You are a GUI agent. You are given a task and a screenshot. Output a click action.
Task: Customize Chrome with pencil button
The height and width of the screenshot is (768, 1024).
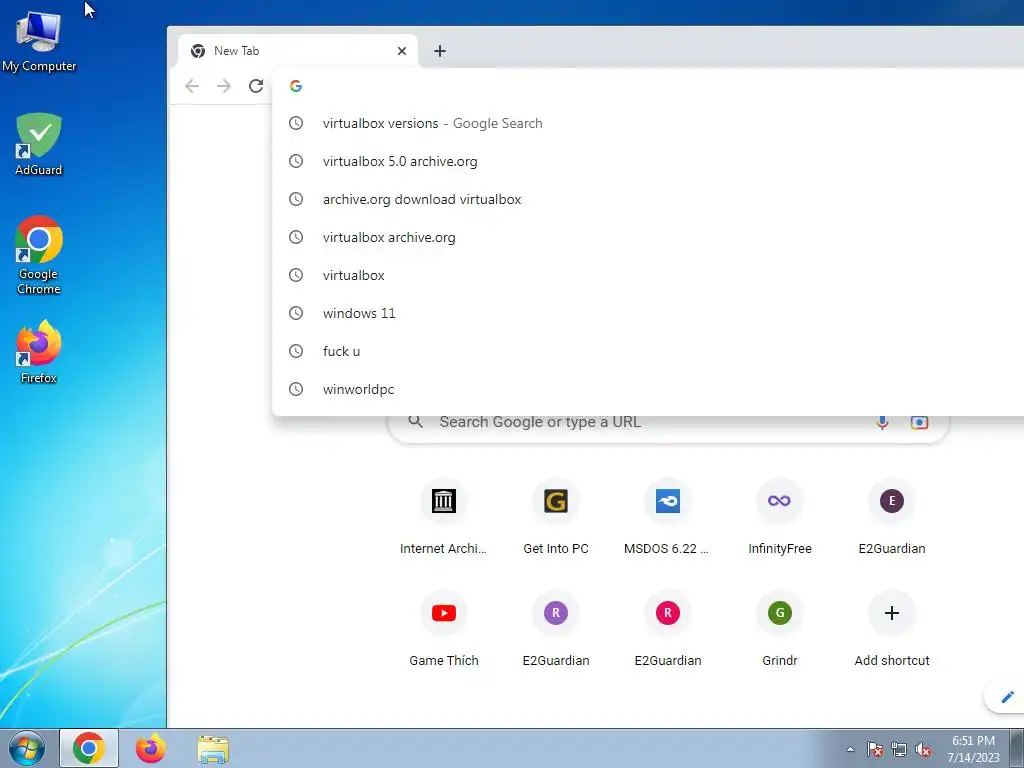1006,697
